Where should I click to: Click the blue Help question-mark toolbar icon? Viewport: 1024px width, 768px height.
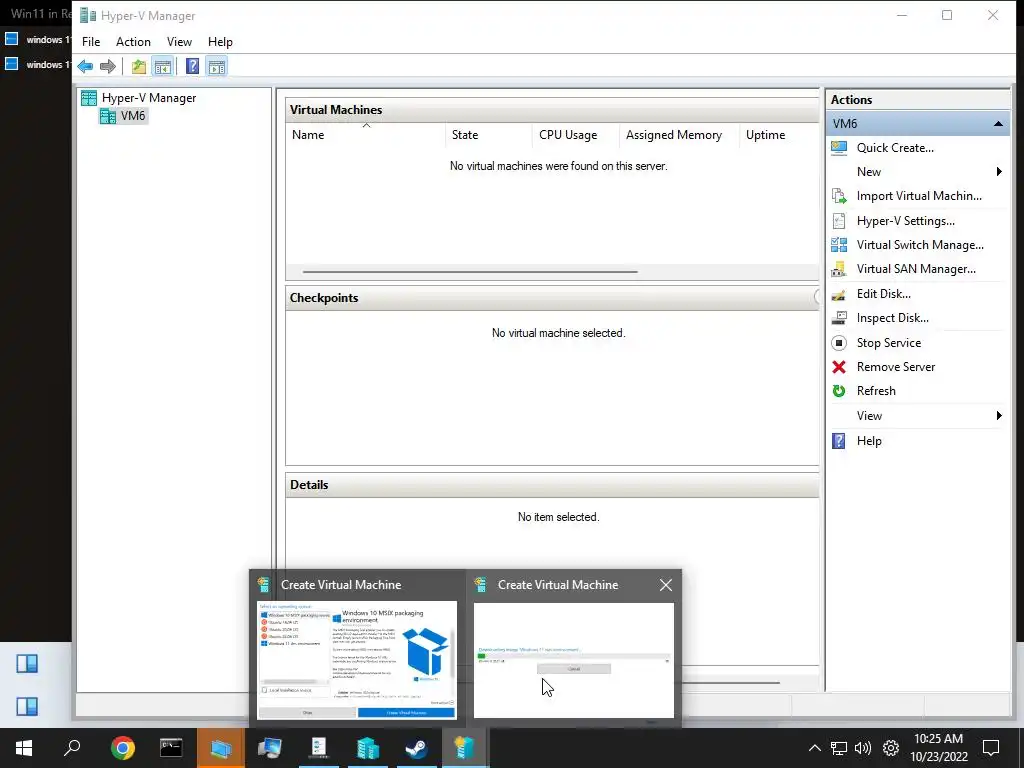193,67
